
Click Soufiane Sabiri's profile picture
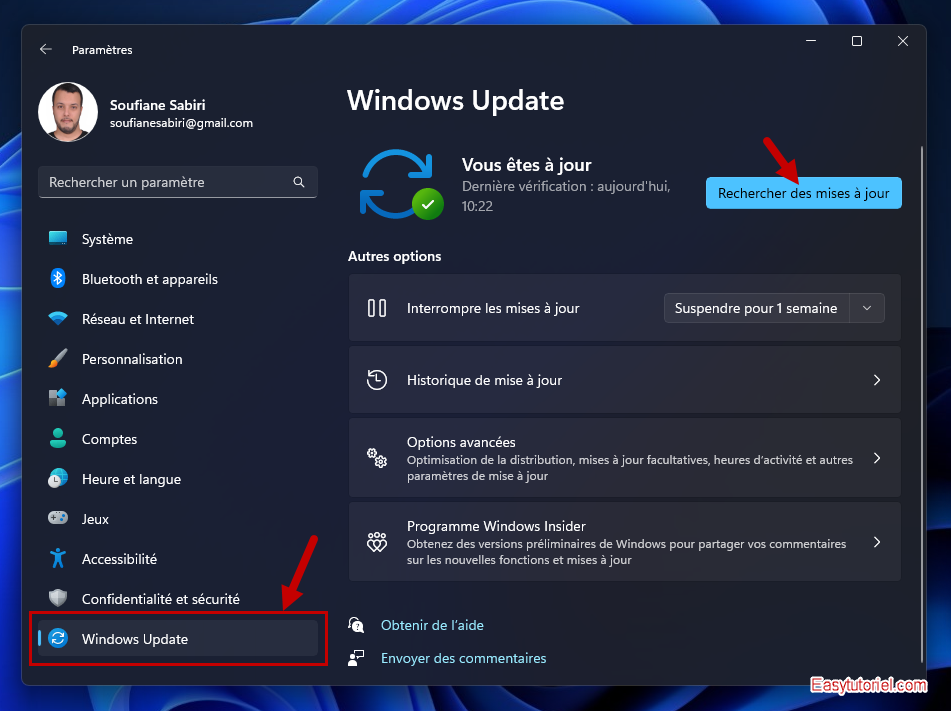pyautogui.click(x=68, y=112)
